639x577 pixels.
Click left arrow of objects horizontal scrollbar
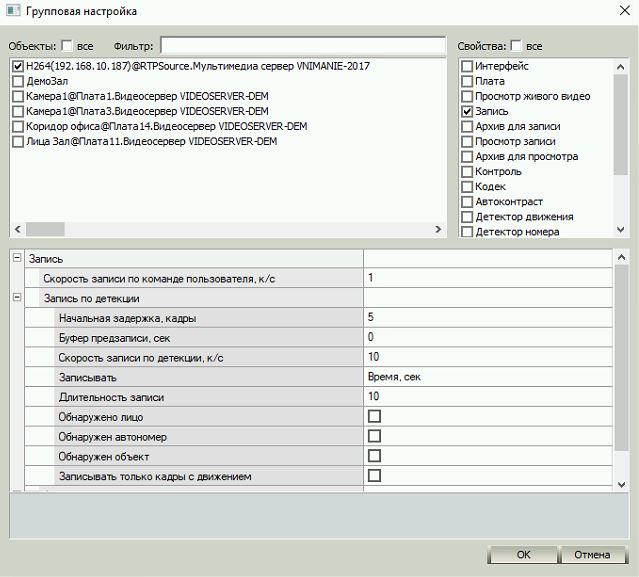(18, 229)
